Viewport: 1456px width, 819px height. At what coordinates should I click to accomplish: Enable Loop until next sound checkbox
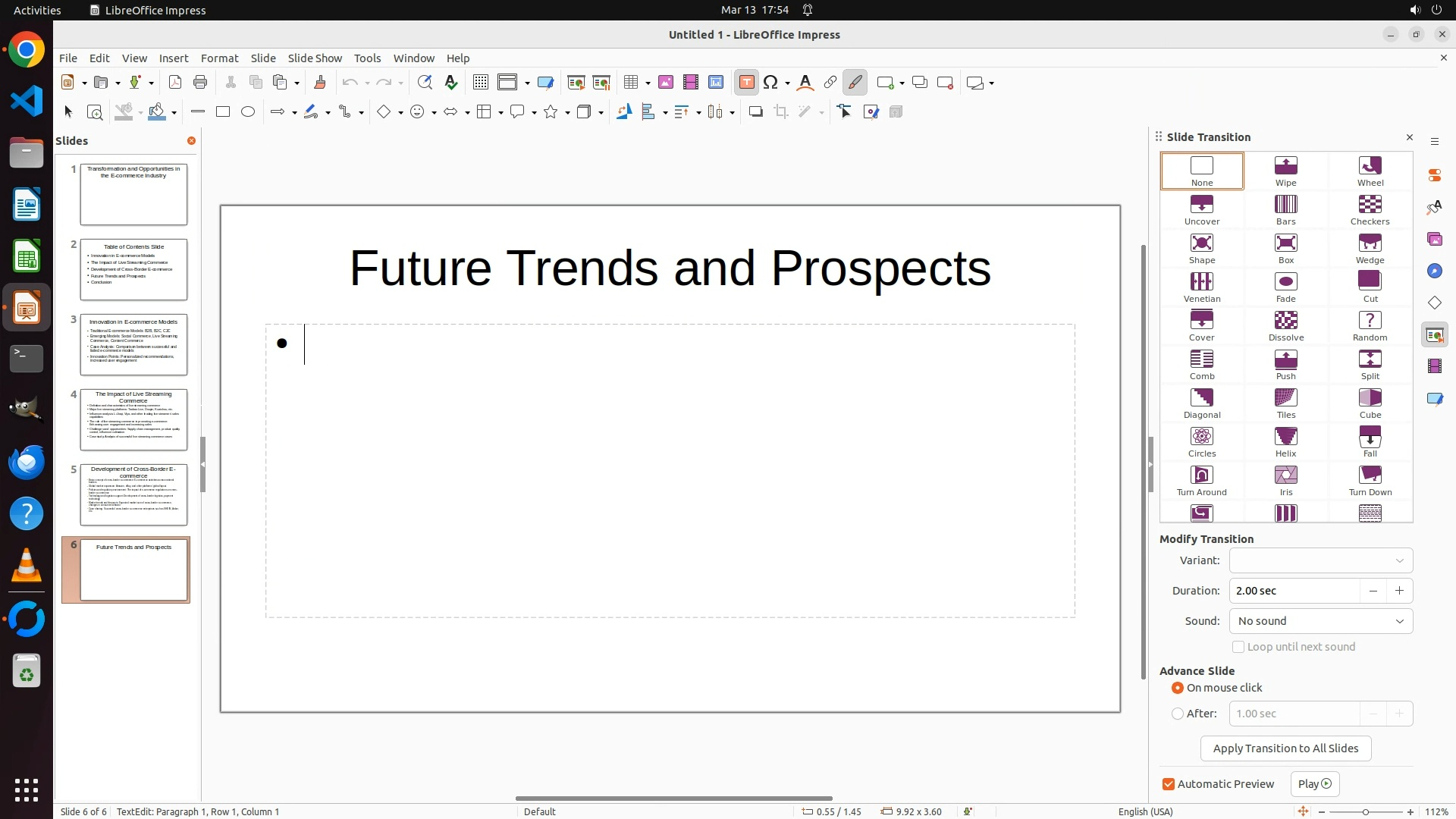pos(1238,647)
